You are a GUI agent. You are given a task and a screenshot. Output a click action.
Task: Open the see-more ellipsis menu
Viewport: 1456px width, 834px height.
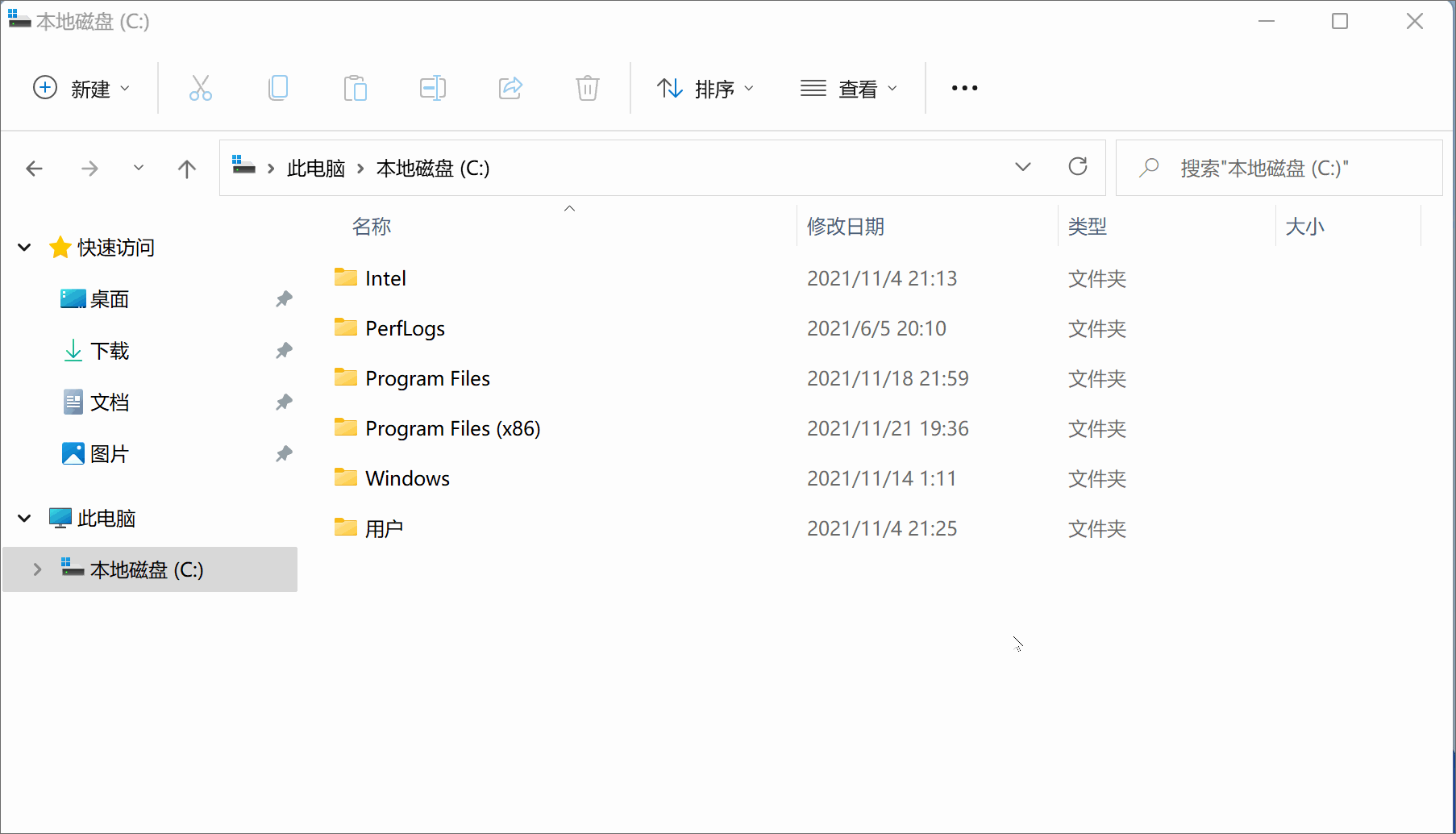click(x=963, y=88)
